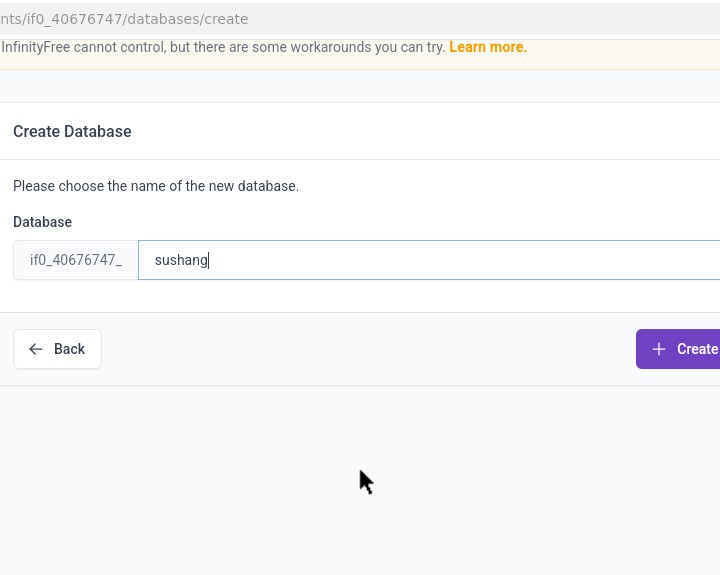Click the blank page area below the form
The width and height of the screenshot is (720, 575).
tap(360, 480)
